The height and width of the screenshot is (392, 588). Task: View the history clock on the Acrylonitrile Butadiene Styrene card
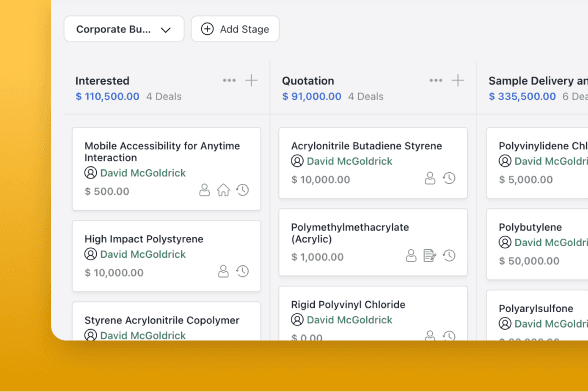[x=449, y=178]
